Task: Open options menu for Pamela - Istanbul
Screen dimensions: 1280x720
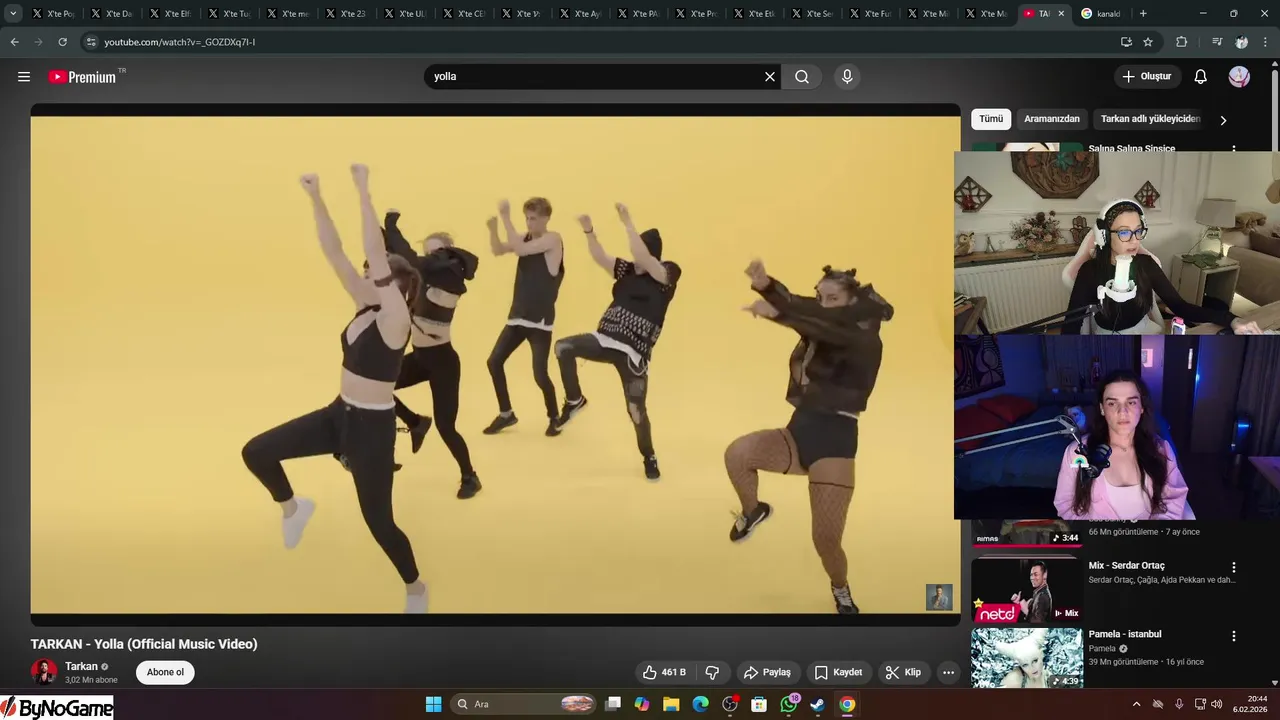Action: 1233,636
